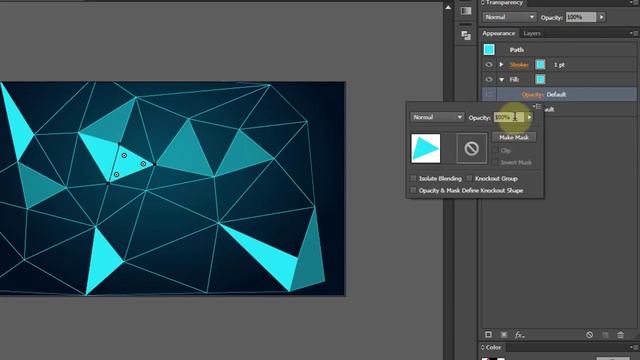Image resolution: width=640 pixels, height=360 pixels.
Task: Click the canvas scroll-up arrow
Action: tap(448, 7)
